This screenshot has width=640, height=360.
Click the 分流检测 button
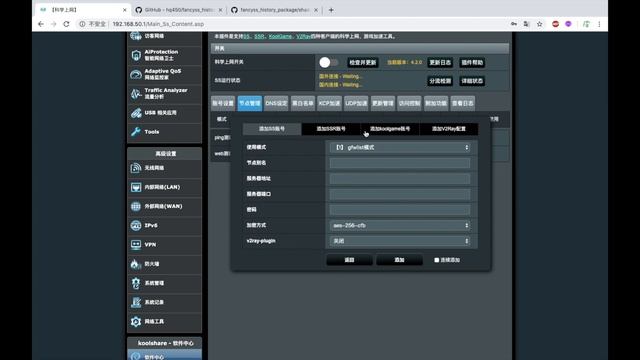(x=440, y=81)
